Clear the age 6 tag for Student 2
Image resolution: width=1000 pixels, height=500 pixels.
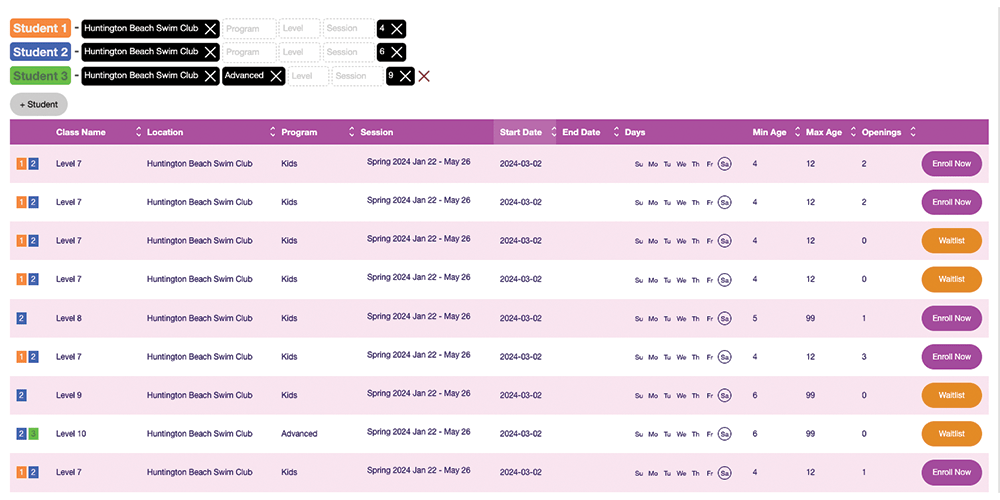[397, 52]
